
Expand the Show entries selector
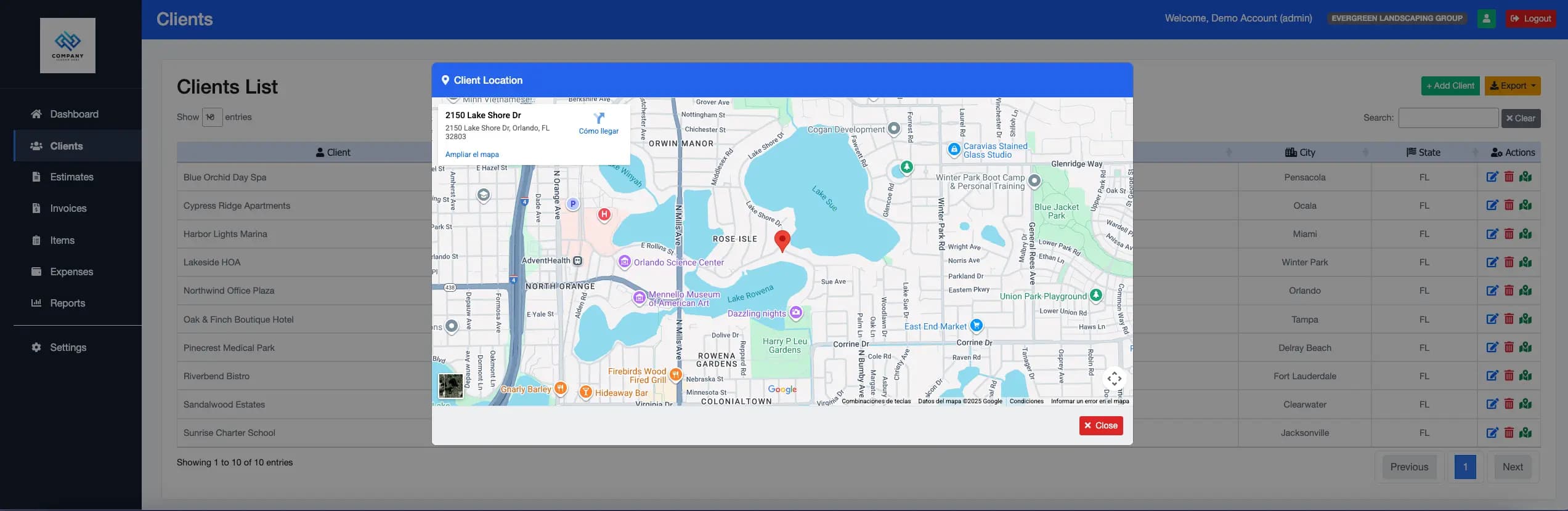212,117
